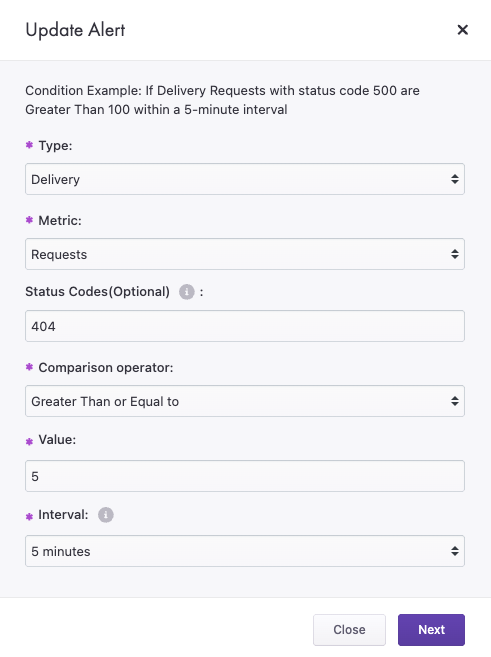Click the Update Alert dialog title
Image resolution: width=491 pixels, height=657 pixels.
(75, 30)
